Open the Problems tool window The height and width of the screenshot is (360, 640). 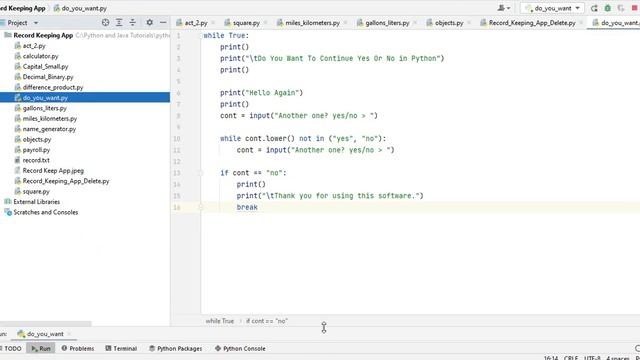(x=78, y=349)
